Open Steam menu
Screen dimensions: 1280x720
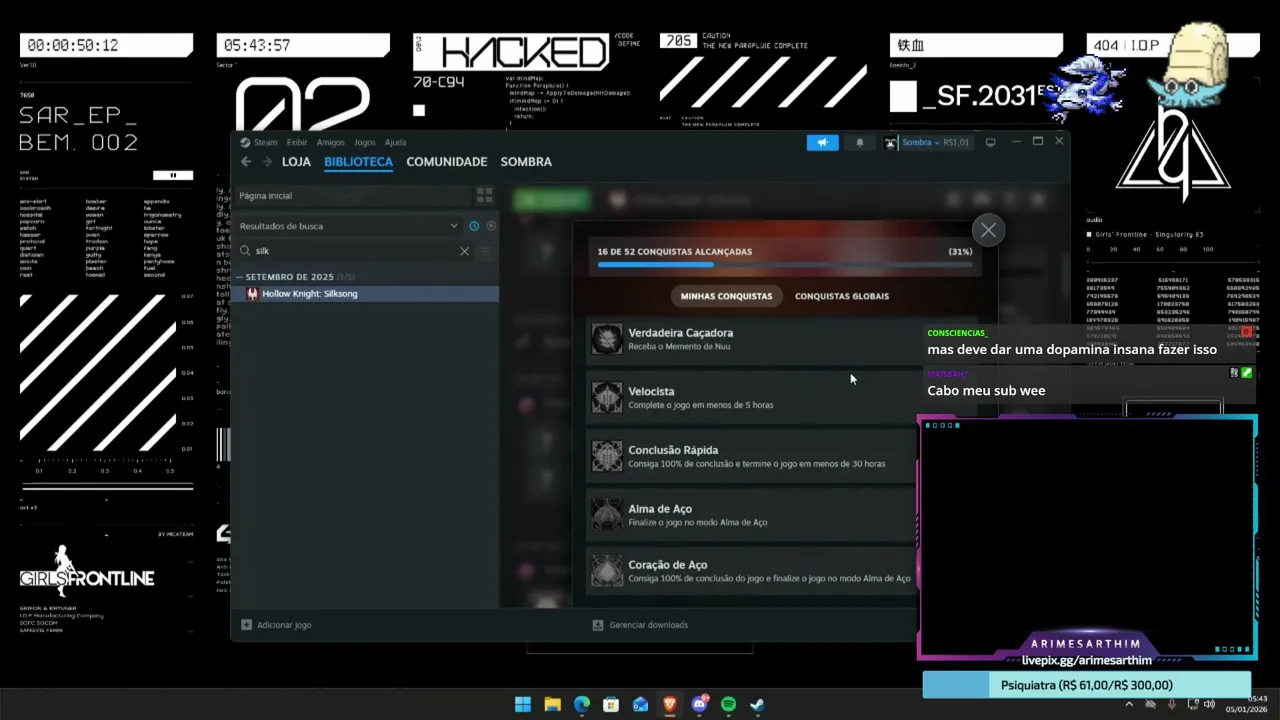click(265, 142)
